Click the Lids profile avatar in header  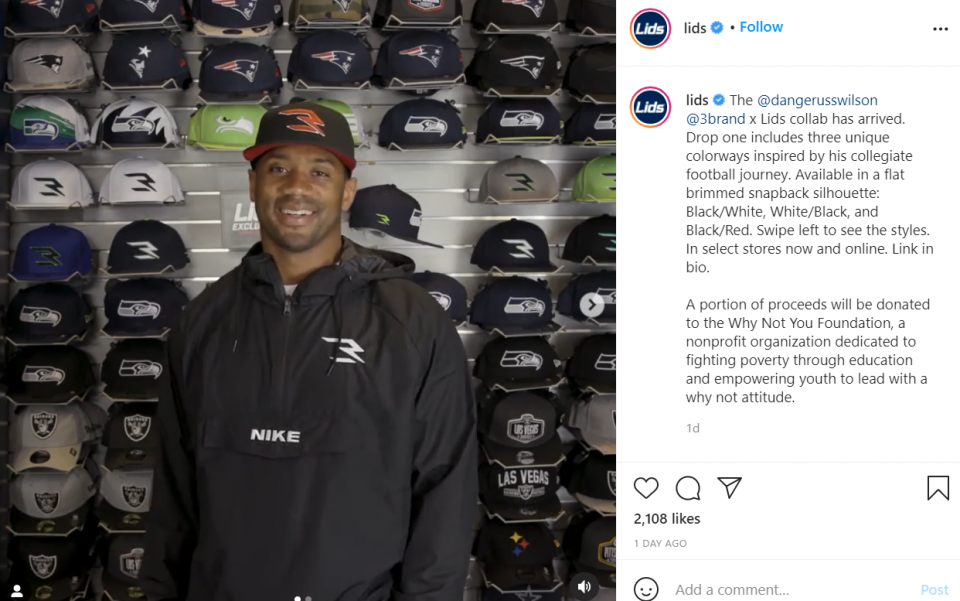(x=650, y=28)
